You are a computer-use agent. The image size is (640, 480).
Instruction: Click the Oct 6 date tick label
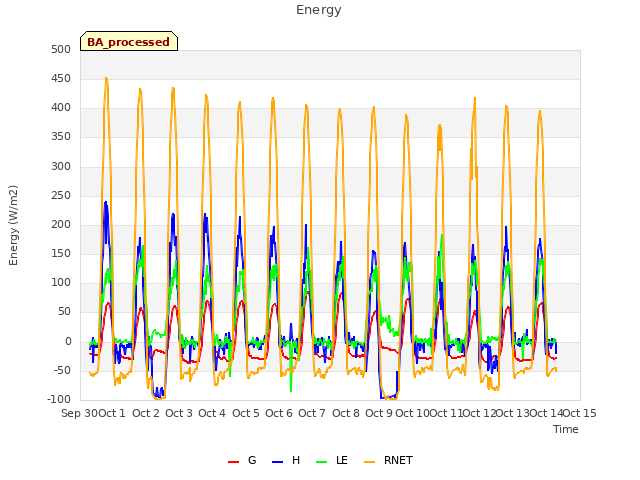click(x=279, y=413)
